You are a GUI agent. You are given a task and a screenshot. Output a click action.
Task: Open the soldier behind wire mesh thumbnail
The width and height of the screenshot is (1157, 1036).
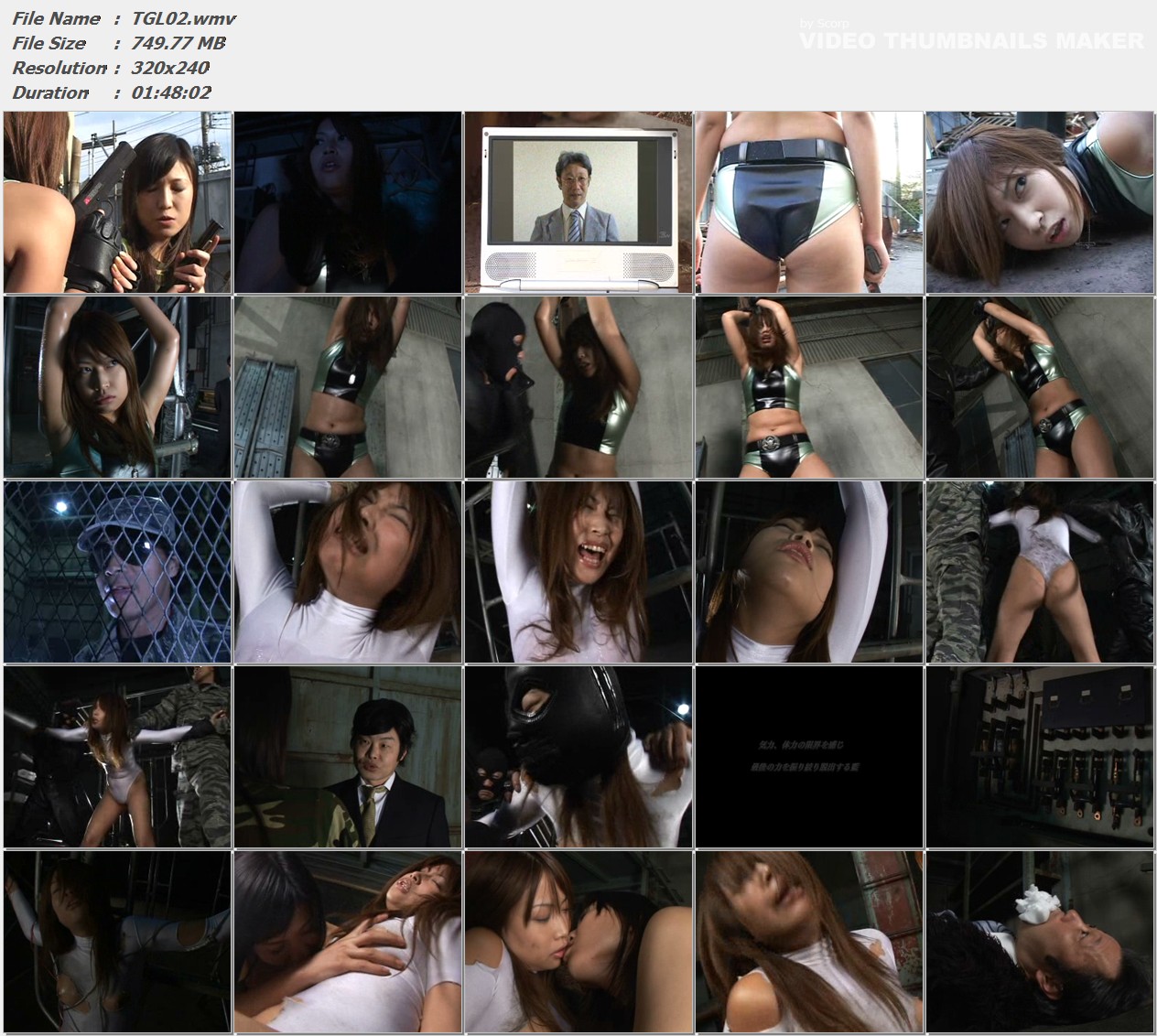pos(117,572)
